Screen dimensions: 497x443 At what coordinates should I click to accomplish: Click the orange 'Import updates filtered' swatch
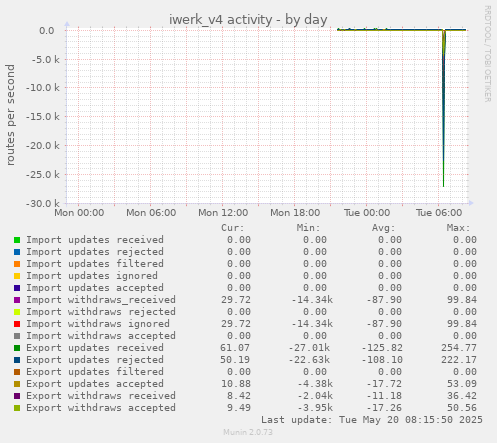pyautogui.click(x=17, y=264)
